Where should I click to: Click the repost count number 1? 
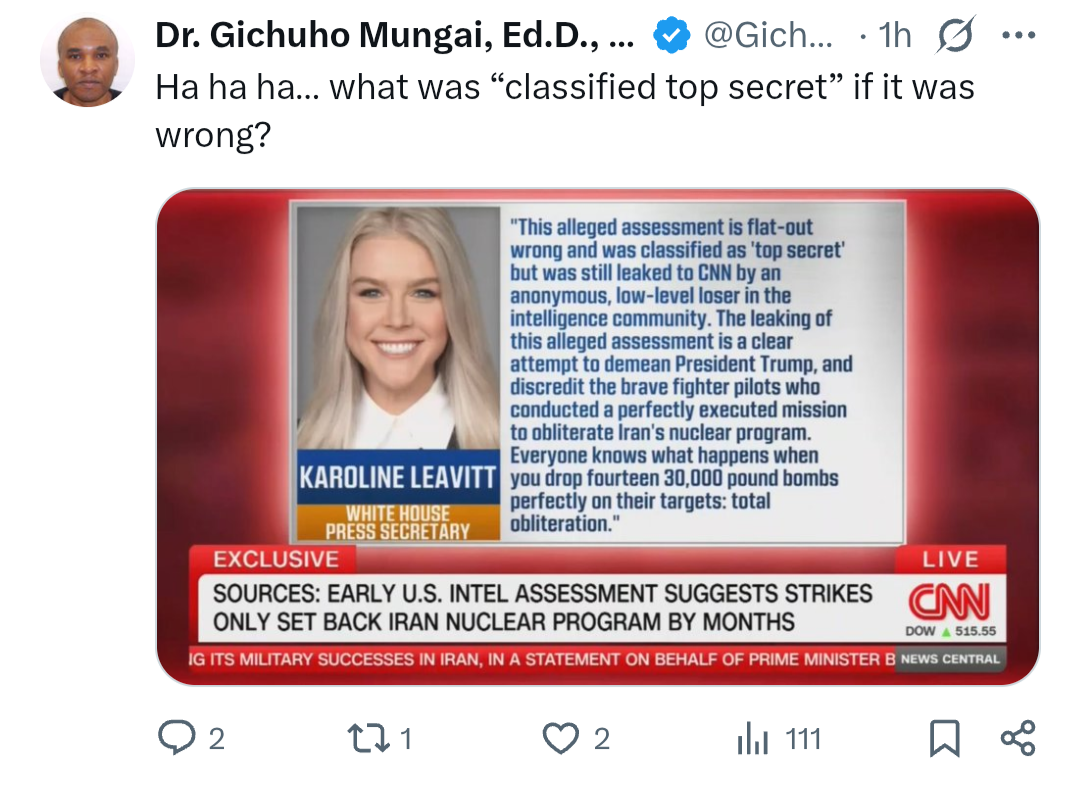pyautogui.click(x=406, y=739)
